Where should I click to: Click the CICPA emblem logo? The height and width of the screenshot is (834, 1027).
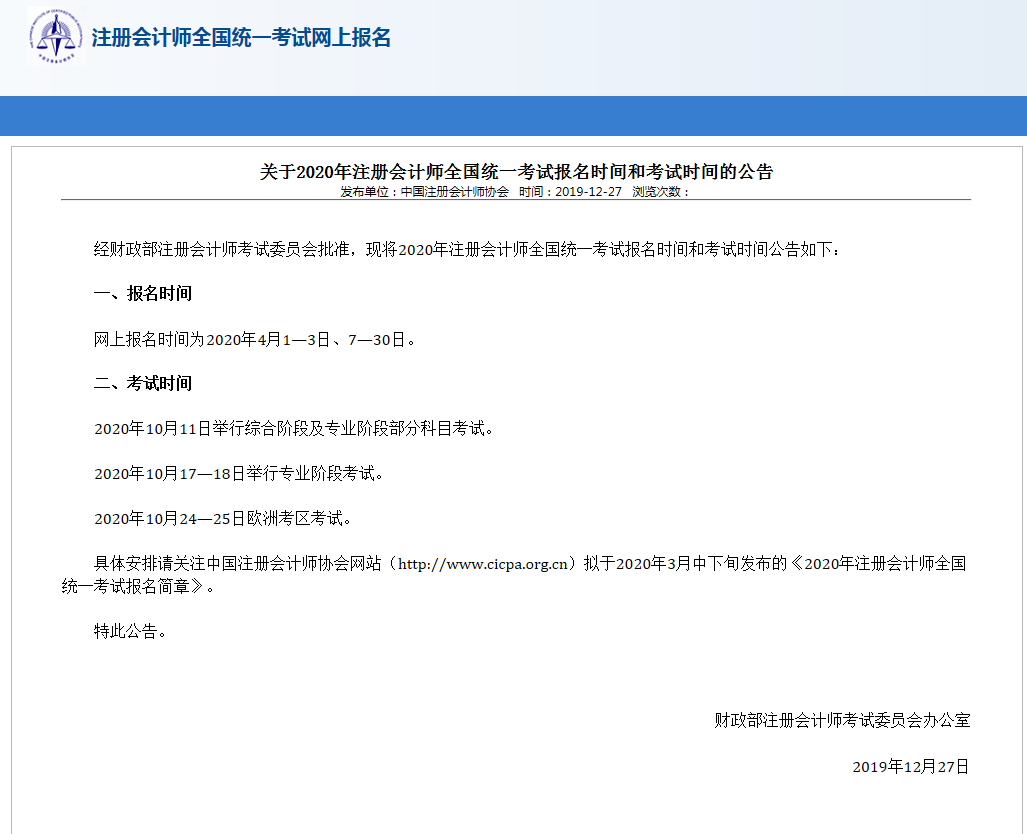click(55, 38)
